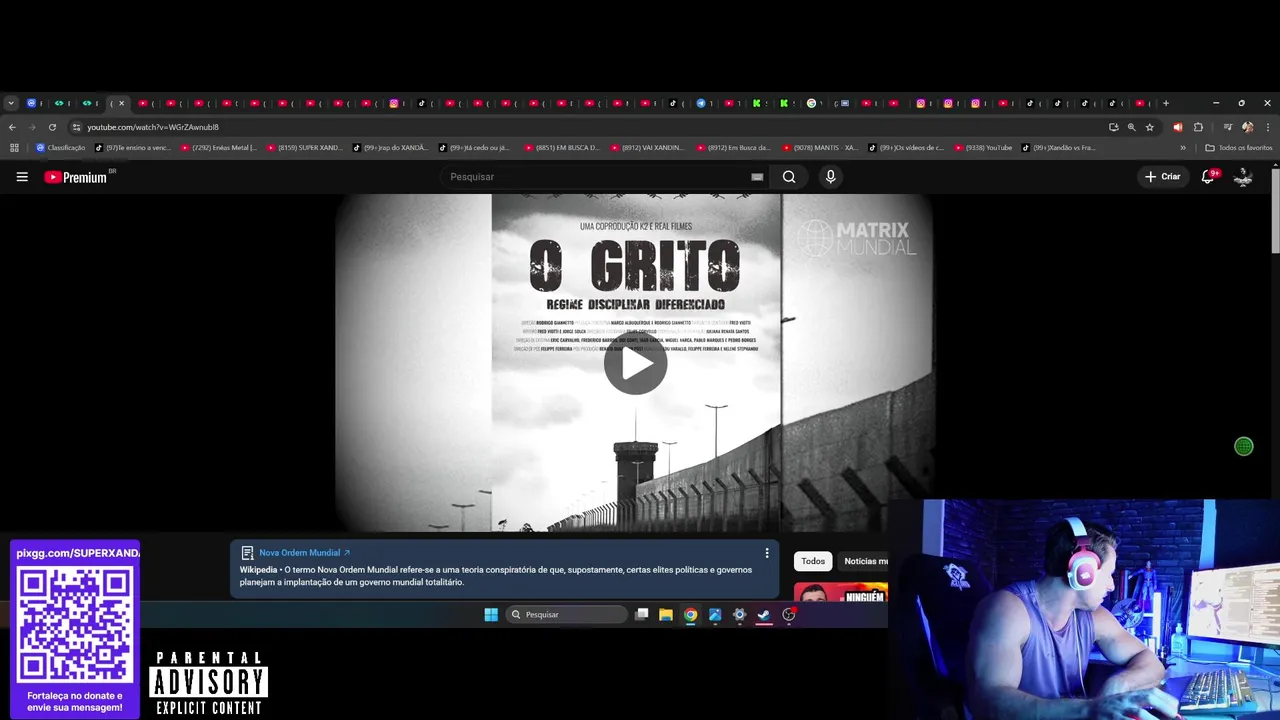
Task: Open Xandão vs Fra bookmark
Action: coord(1060,148)
